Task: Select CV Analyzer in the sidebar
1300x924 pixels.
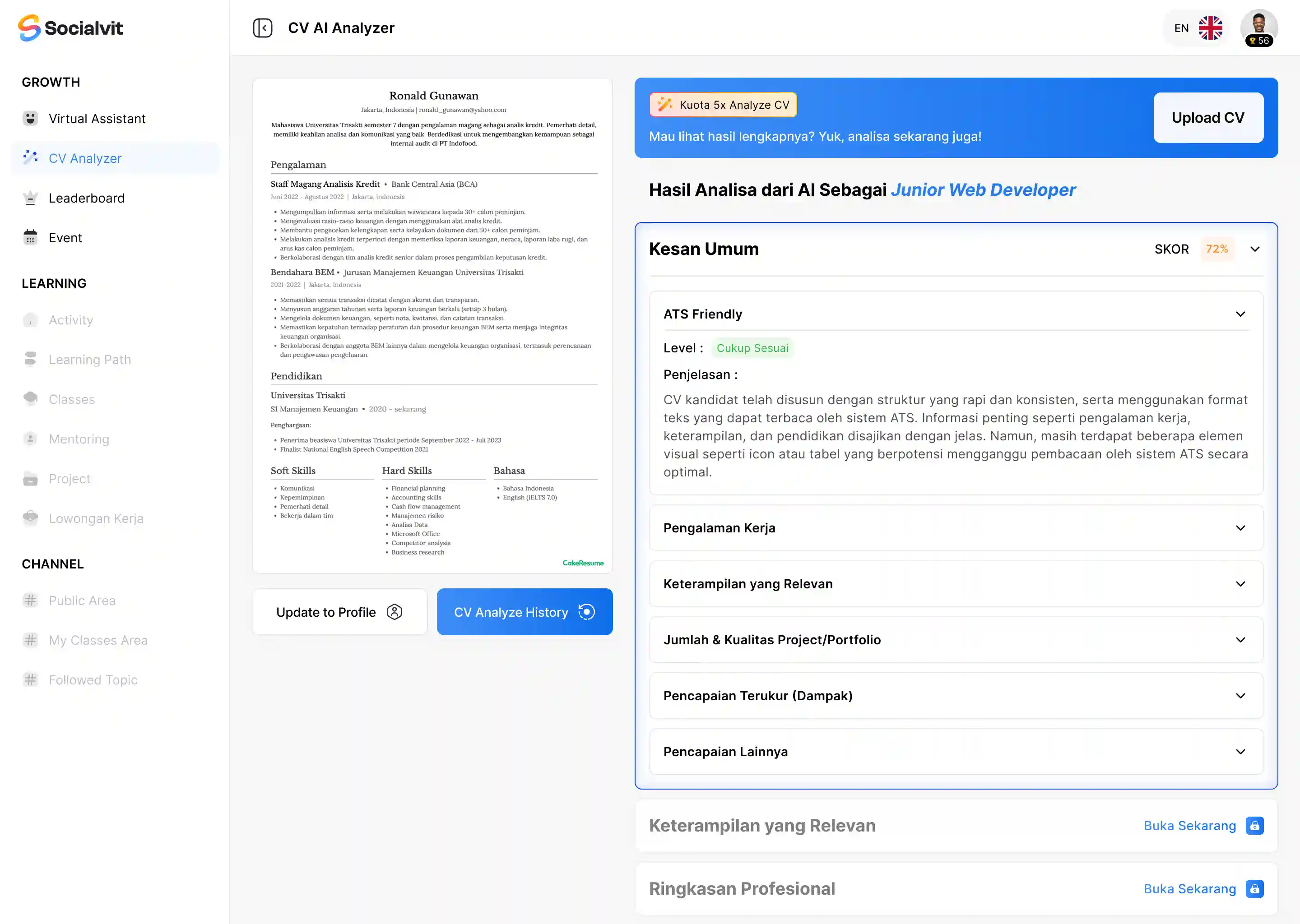Action: [x=85, y=158]
